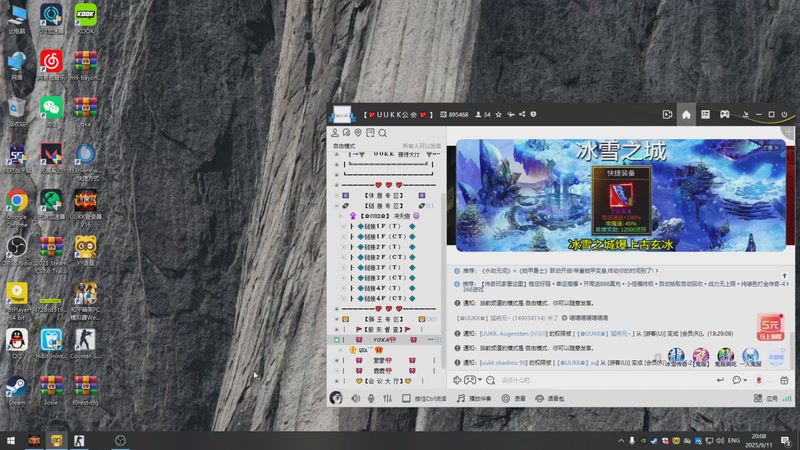Select the 挂接2F（T） sub-channel
800x450 pixels.
383,246
